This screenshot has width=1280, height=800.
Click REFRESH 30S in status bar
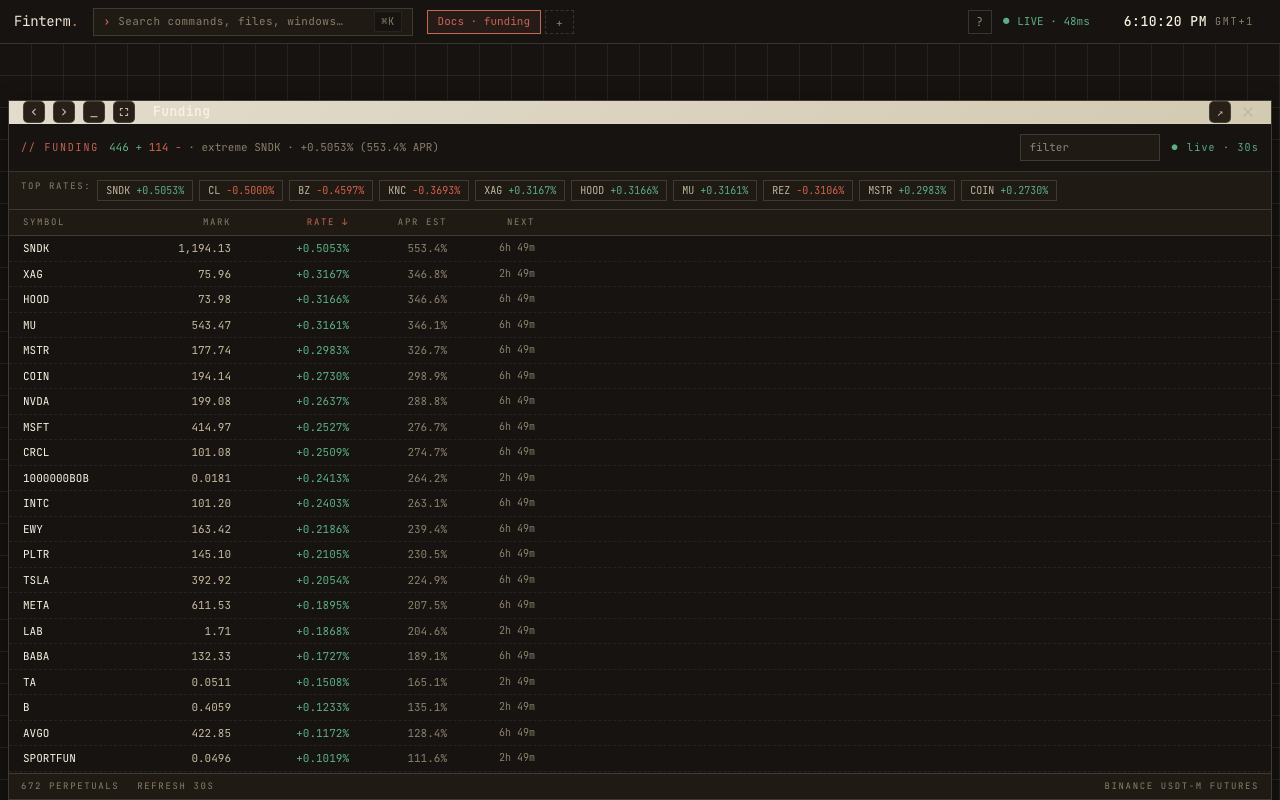[x=176, y=787]
